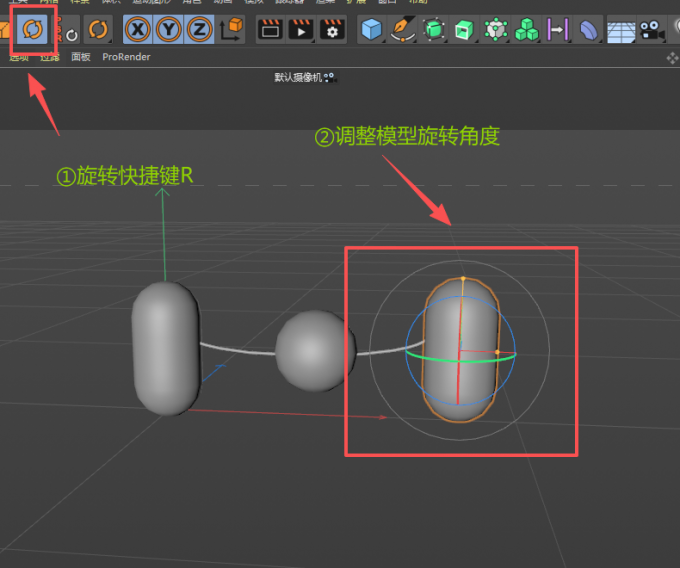Screen dimensions: 680x568
Task: Open the spline pen tool flyout
Action: tap(403, 30)
